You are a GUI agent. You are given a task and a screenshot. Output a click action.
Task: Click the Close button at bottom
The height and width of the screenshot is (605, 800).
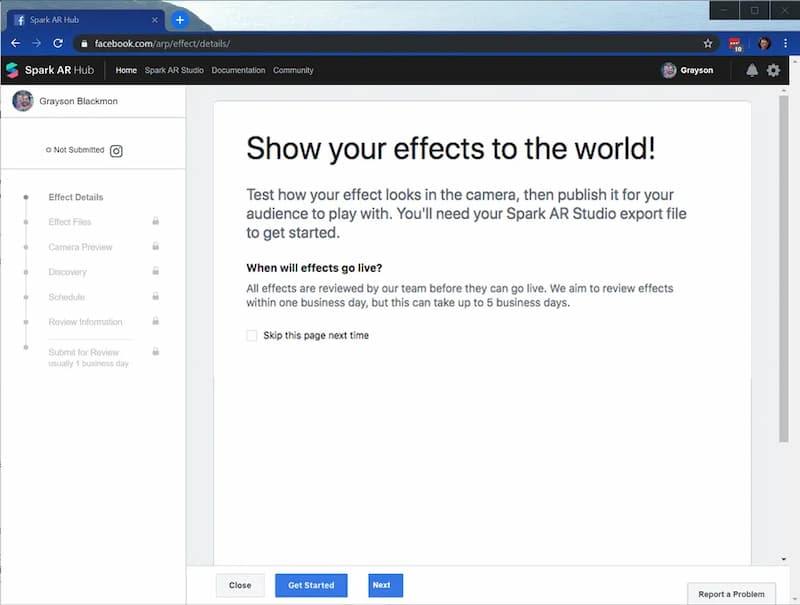(240, 585)
